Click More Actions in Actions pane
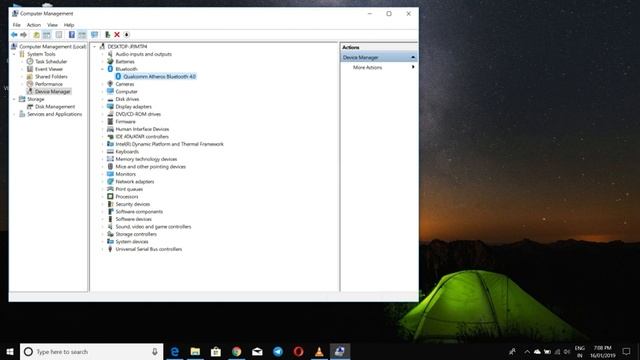 pos(367,67)
